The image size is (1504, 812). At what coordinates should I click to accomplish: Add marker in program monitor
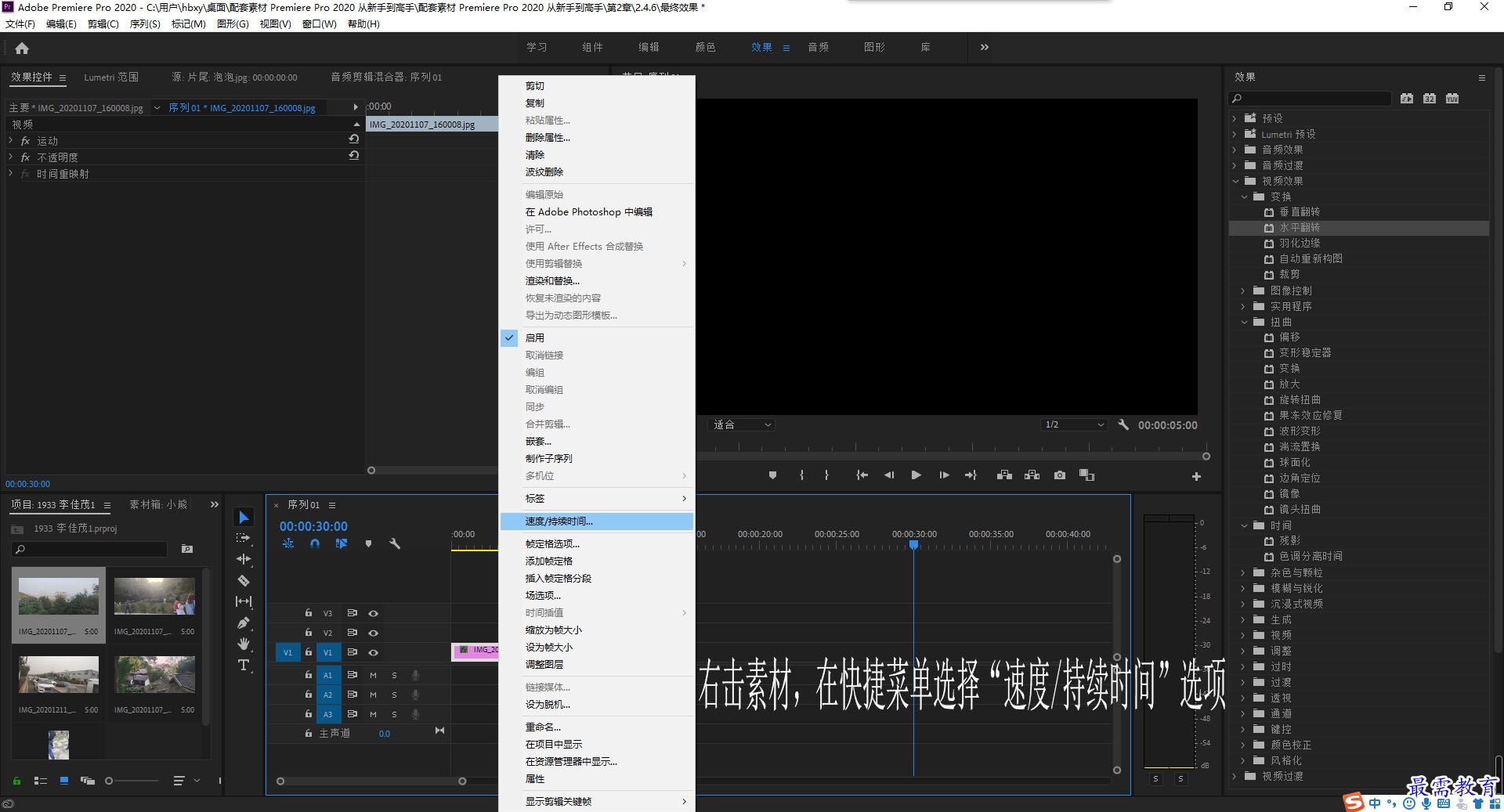[772, 475]
